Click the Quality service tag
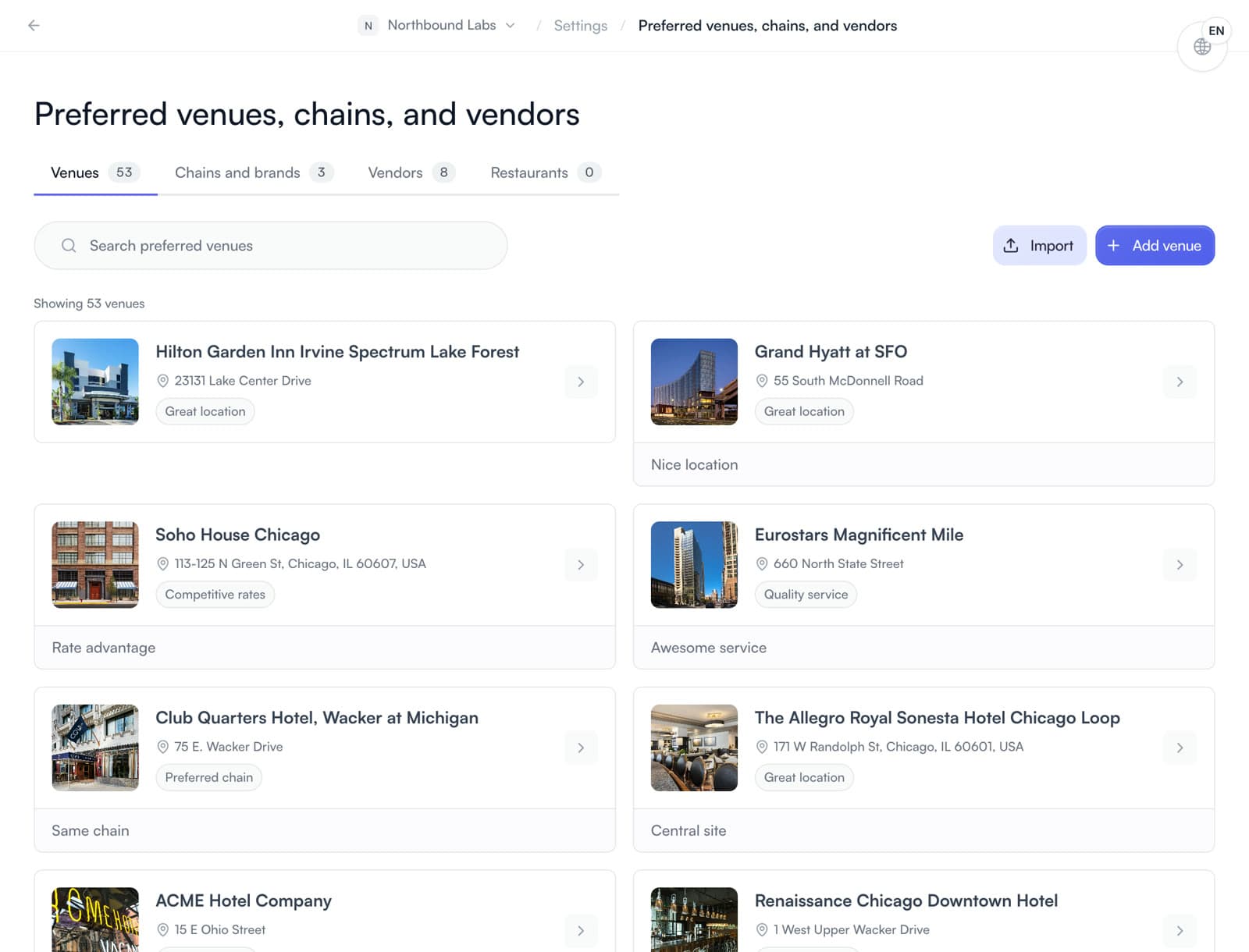1249x952 pixels. click(x=806, y=595)
